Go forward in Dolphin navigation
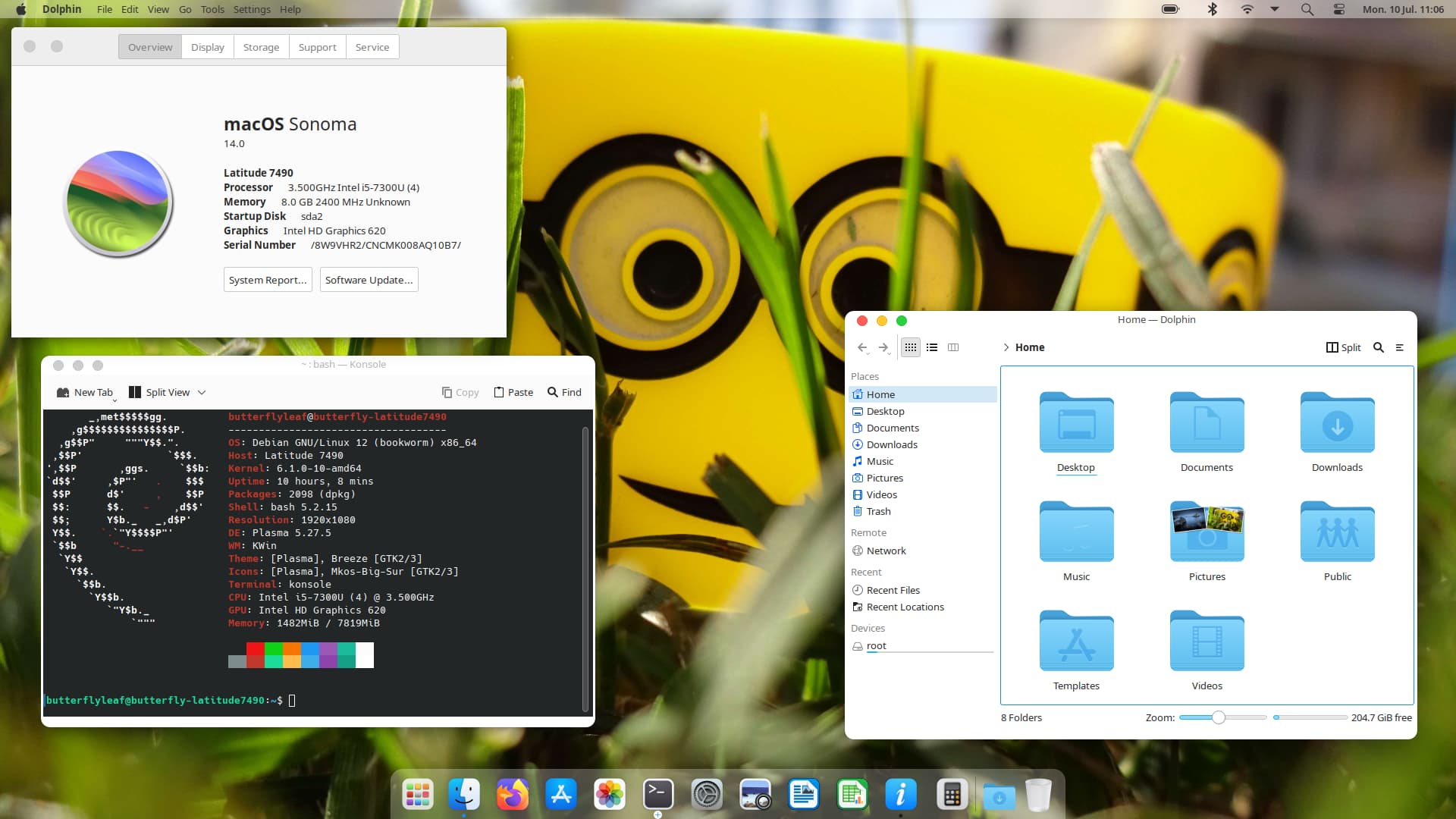1456x819 pixels. pos(883,347)
